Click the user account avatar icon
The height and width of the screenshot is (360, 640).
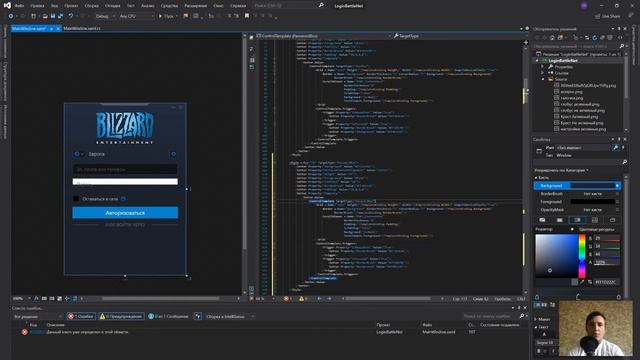click(584, 6)
